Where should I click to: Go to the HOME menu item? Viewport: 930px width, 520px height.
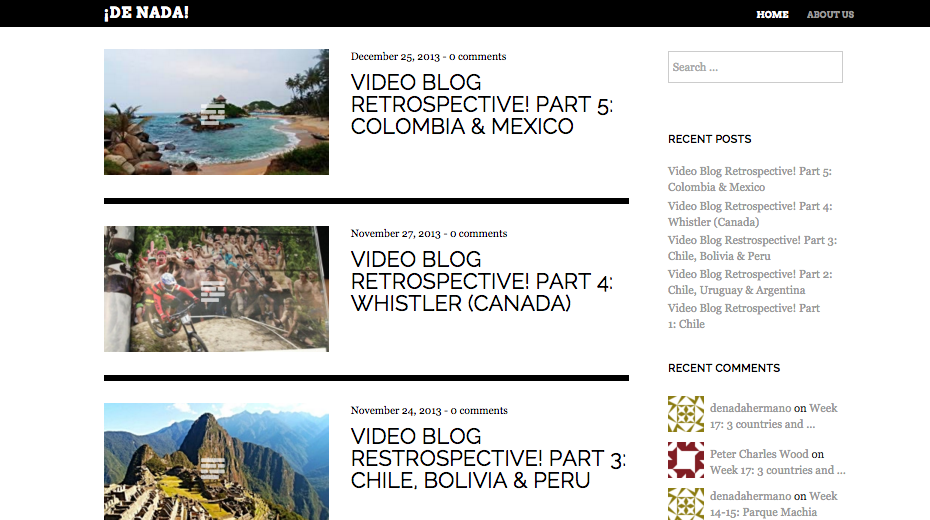coord(772,14)
